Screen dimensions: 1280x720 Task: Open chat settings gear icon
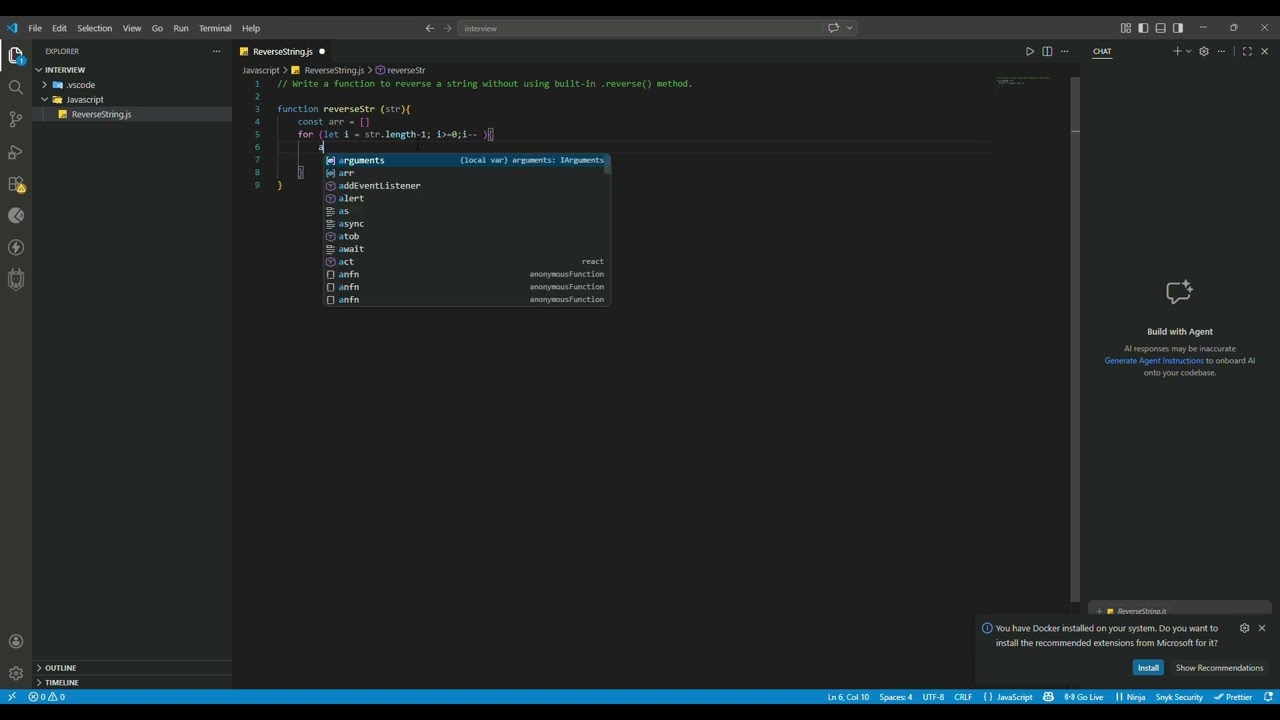tap(1204, 51)
